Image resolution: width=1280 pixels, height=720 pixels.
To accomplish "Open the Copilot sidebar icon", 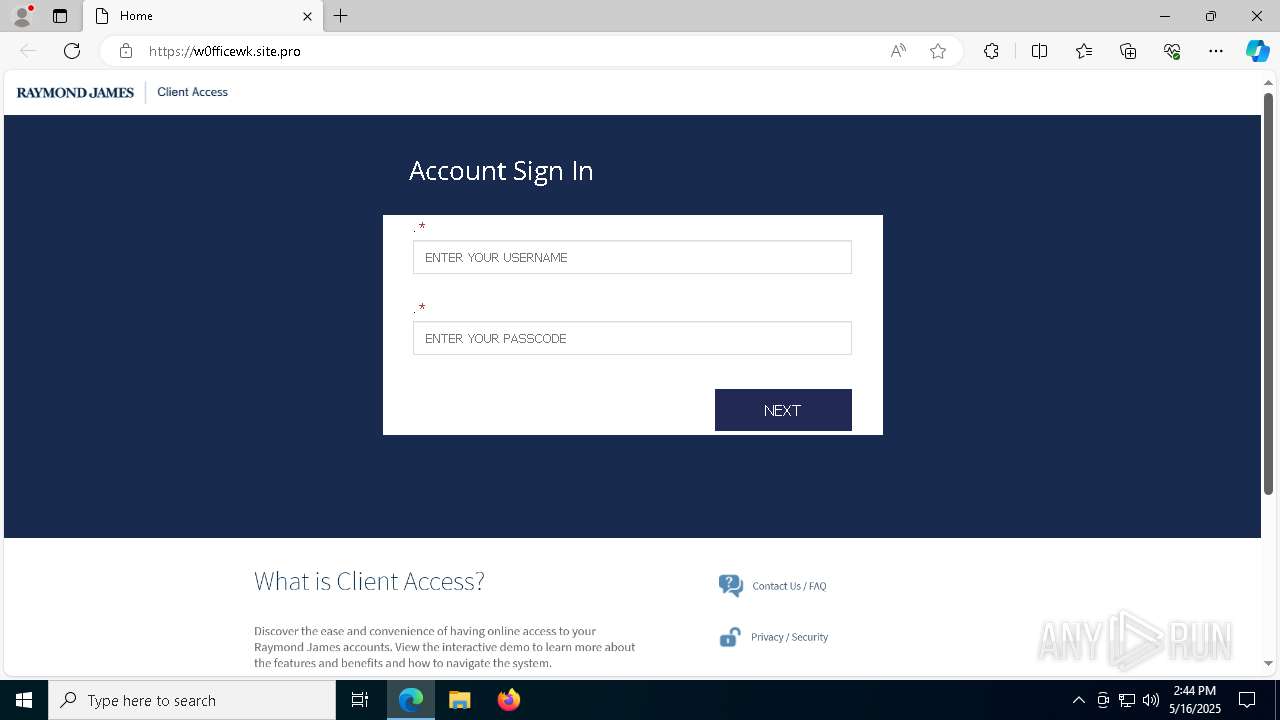I will coord(1257,51).
